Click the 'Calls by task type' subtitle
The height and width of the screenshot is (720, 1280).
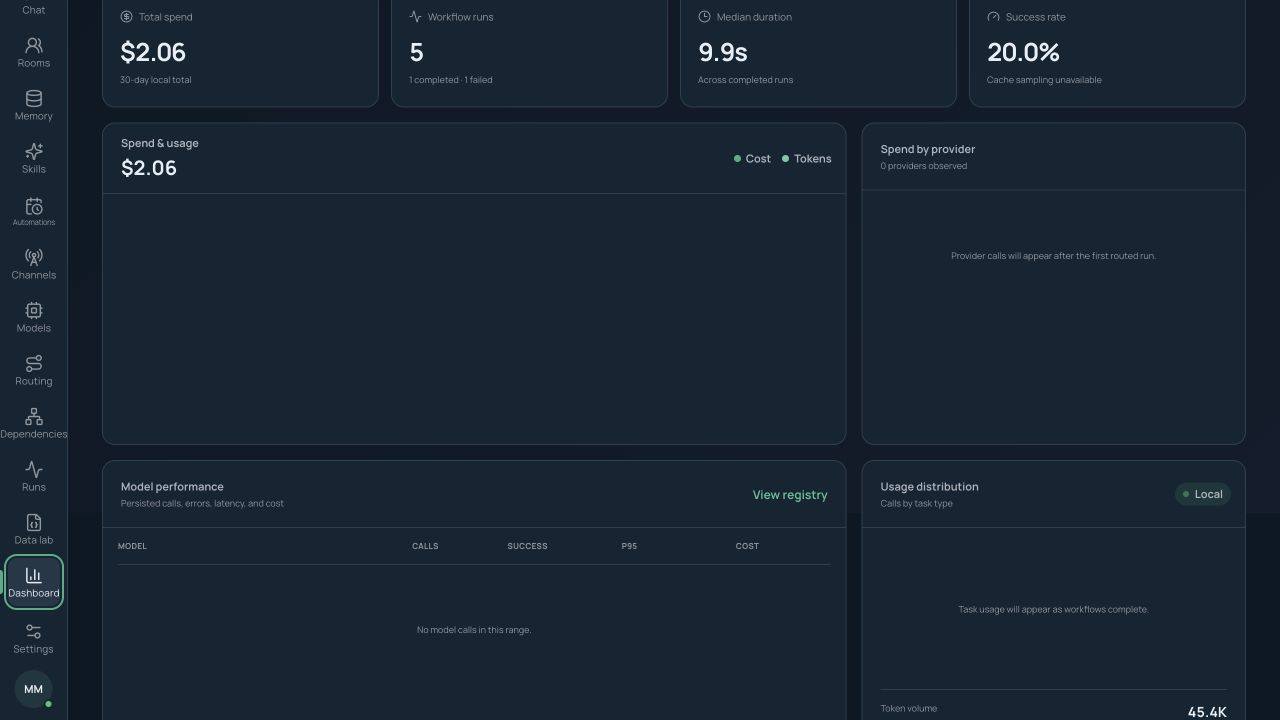pyautogui.click(x=916, y=504)
